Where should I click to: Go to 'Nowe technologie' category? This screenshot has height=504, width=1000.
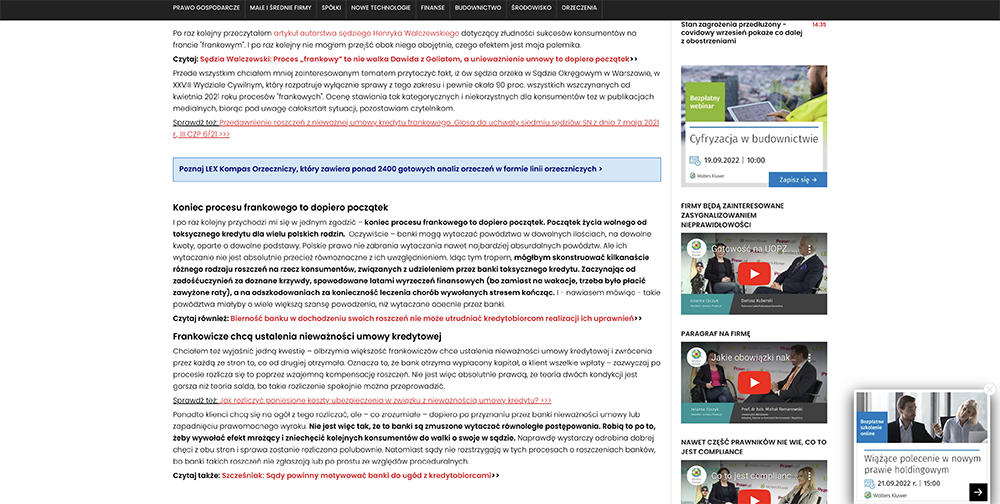[380, 7]
